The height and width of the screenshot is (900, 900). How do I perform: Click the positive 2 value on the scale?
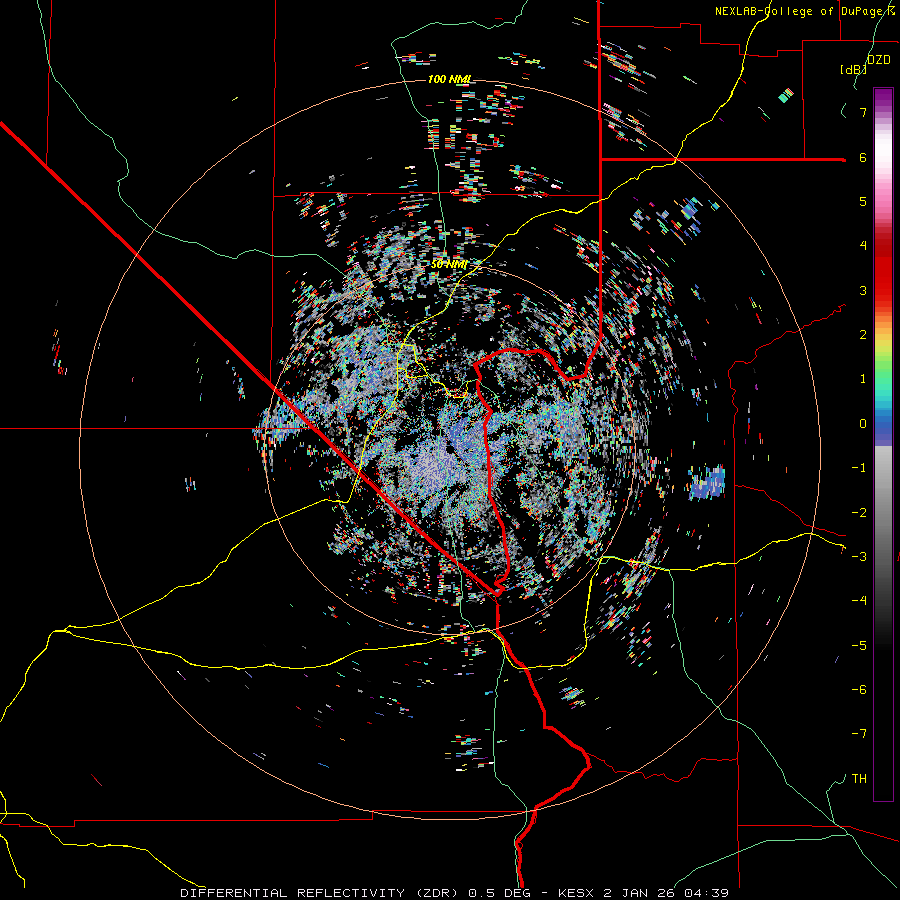coord(863,335)
